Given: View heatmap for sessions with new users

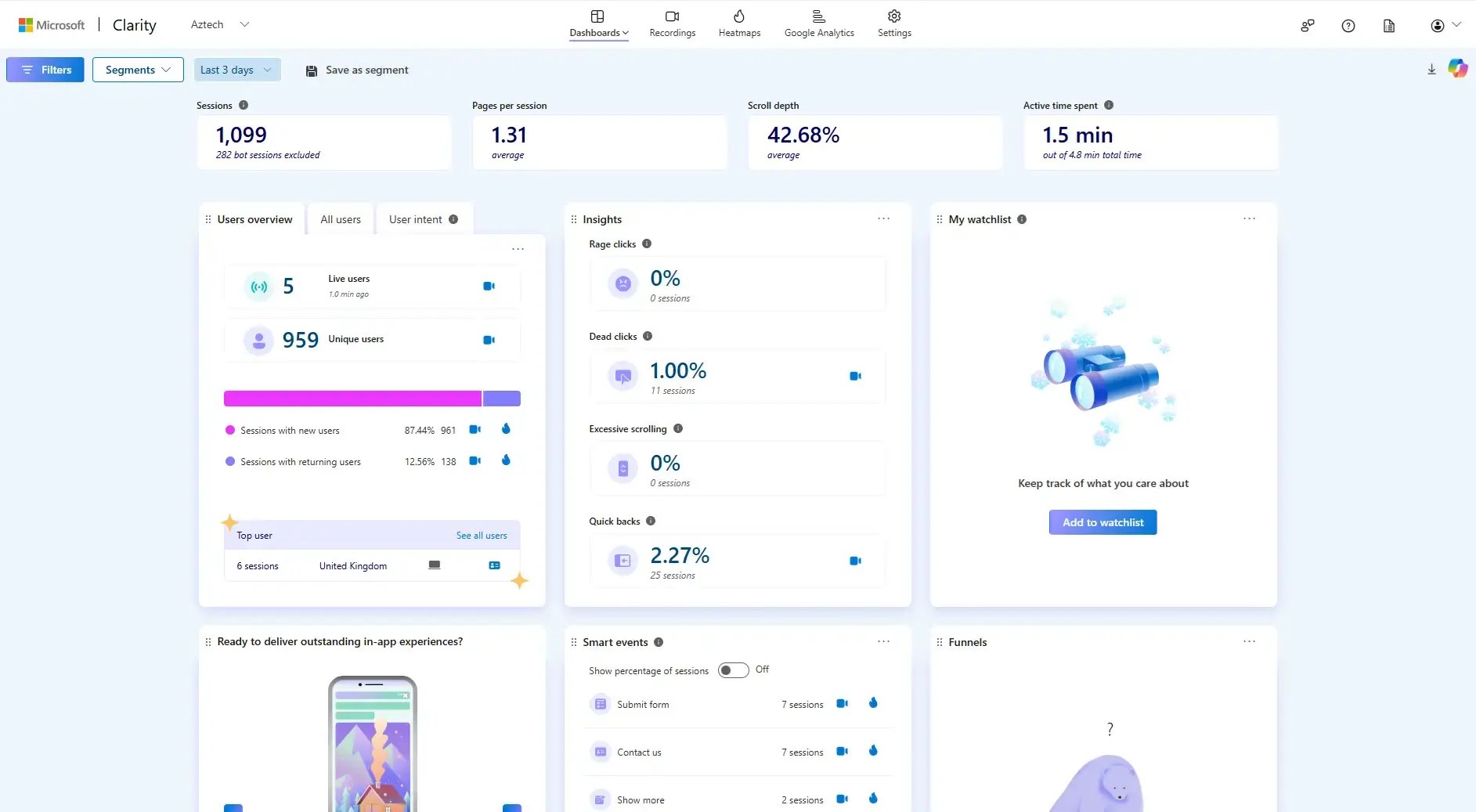Looking at the screenshot, I should click(506, 429).
